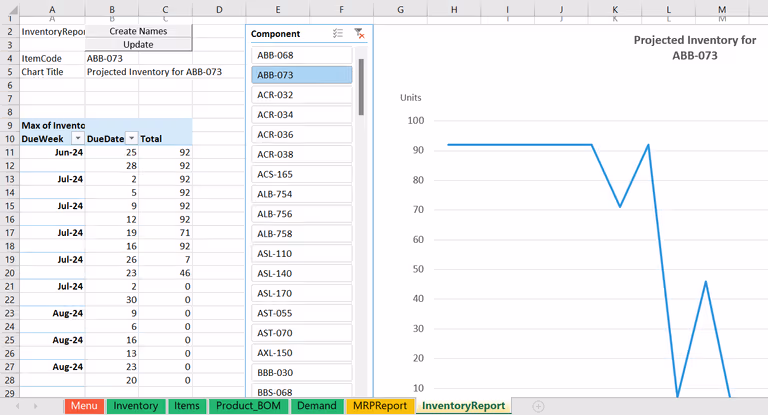Select the Total value 46 cell
This screenshot has width=768, height=415.
[166, 273]
